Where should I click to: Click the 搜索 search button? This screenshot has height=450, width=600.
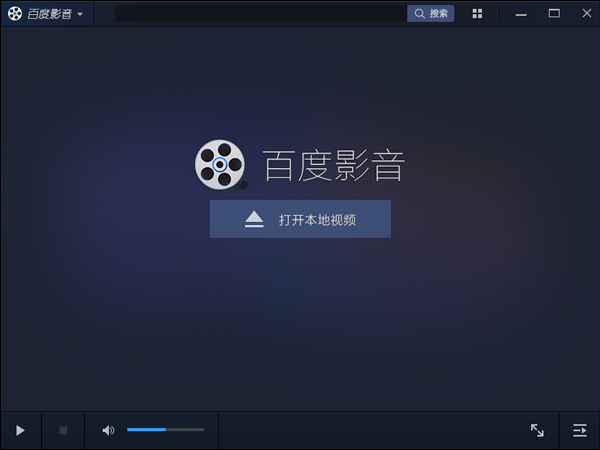tap(430, 13)
